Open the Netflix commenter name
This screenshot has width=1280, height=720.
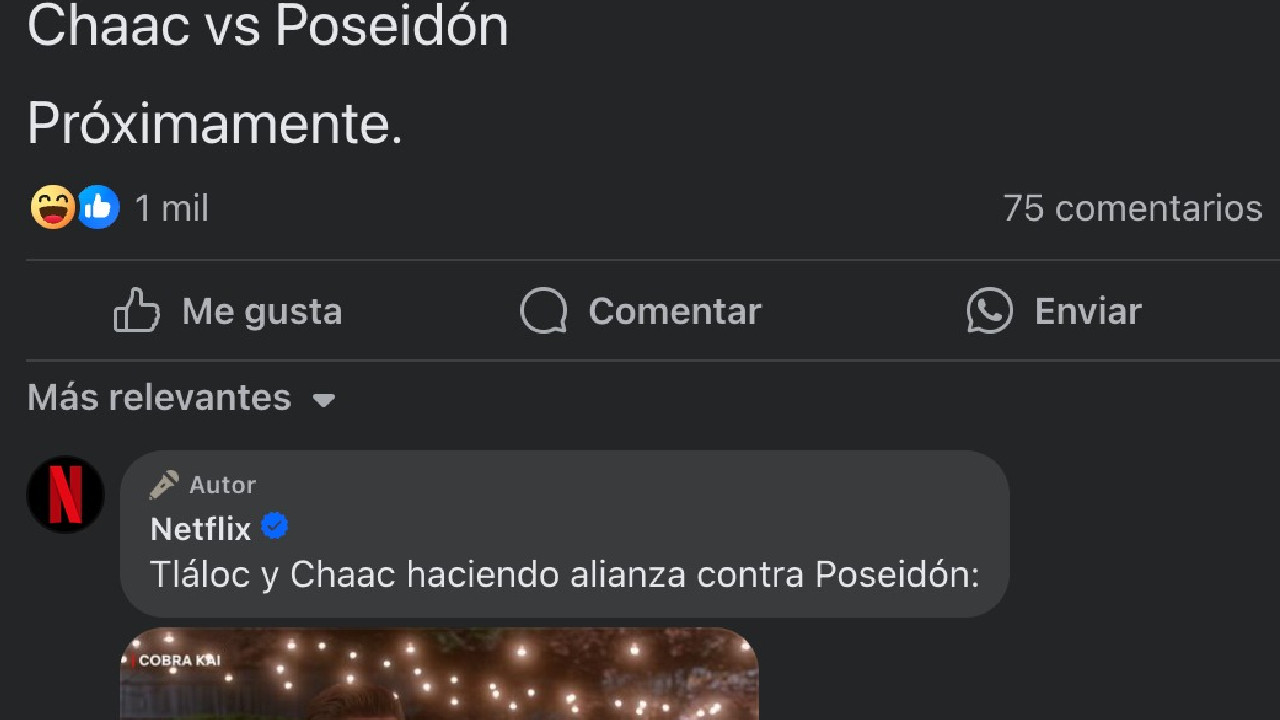(201, 528)
